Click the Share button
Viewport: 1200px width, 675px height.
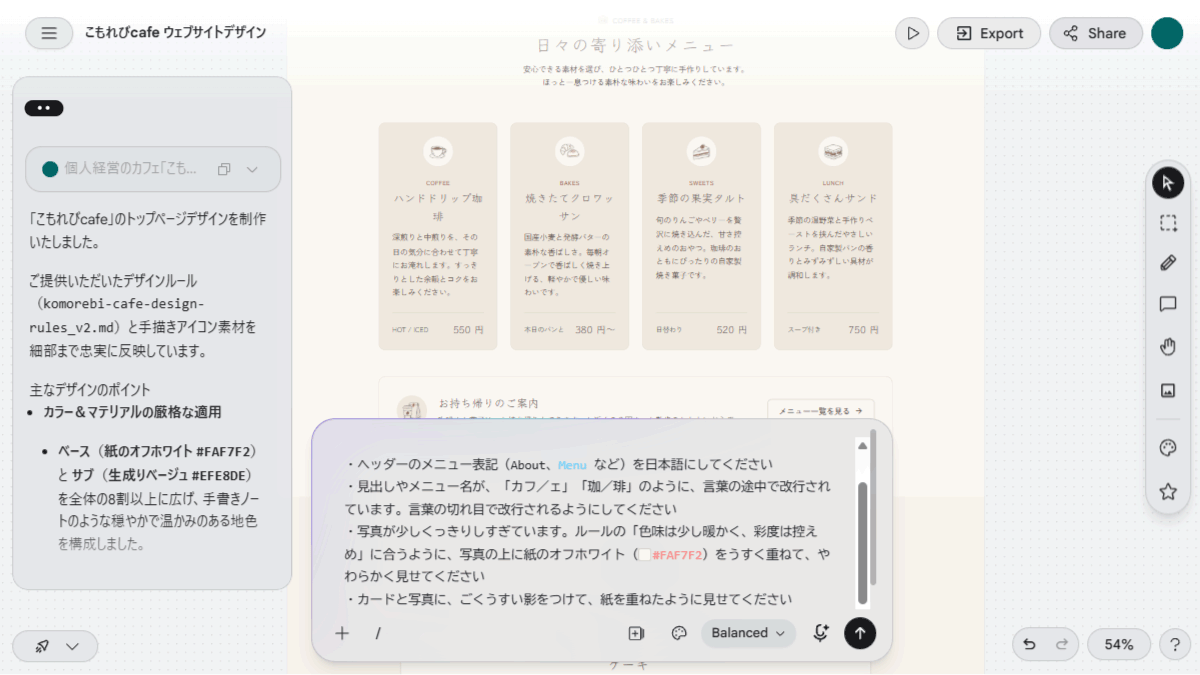click(x=1095, y=33)
